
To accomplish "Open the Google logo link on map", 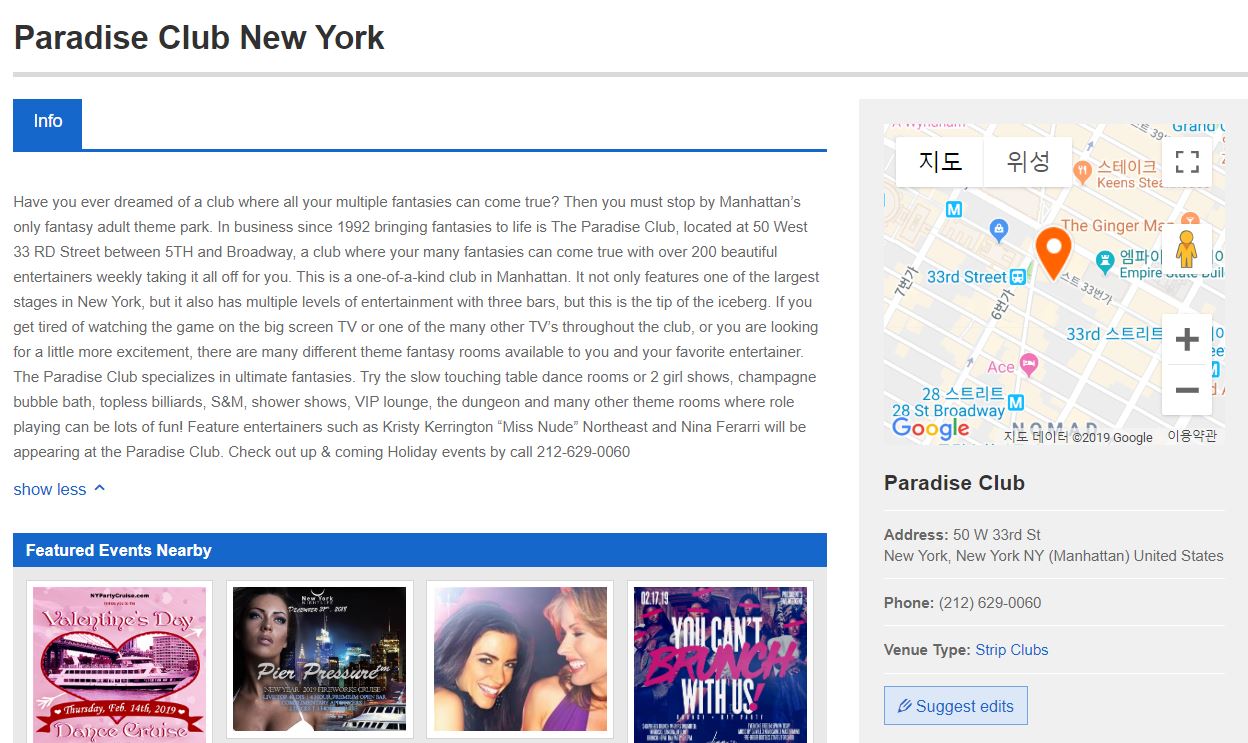I will coord(930,429).
